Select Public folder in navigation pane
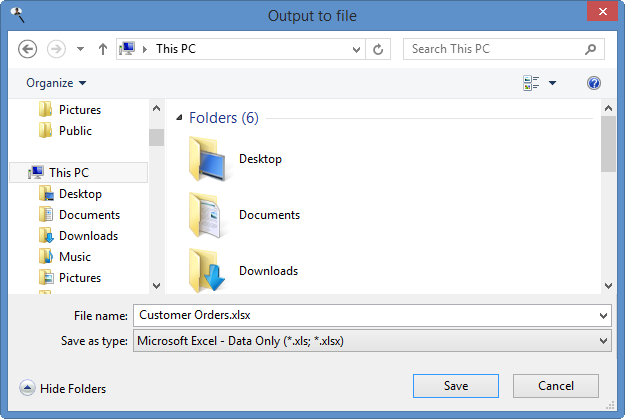Image resolution: width=625 pixels, height=419 pixels. (74, 131)
